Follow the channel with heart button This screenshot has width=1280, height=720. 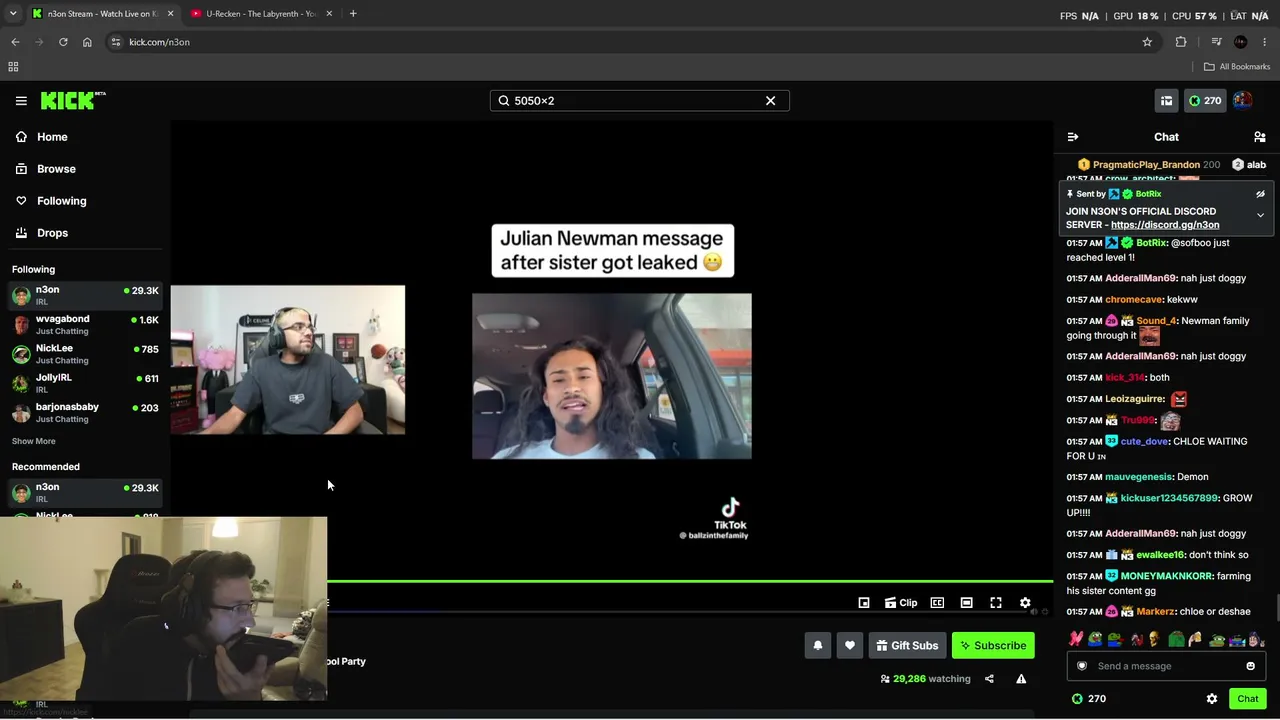850,646
